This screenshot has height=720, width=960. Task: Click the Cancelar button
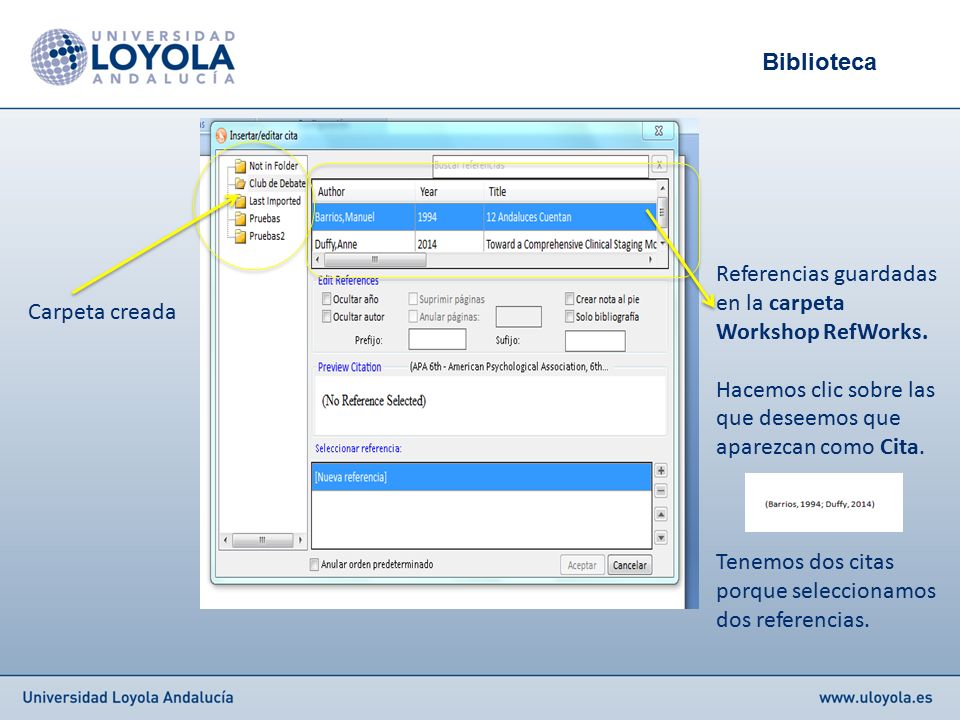[629, 565]
